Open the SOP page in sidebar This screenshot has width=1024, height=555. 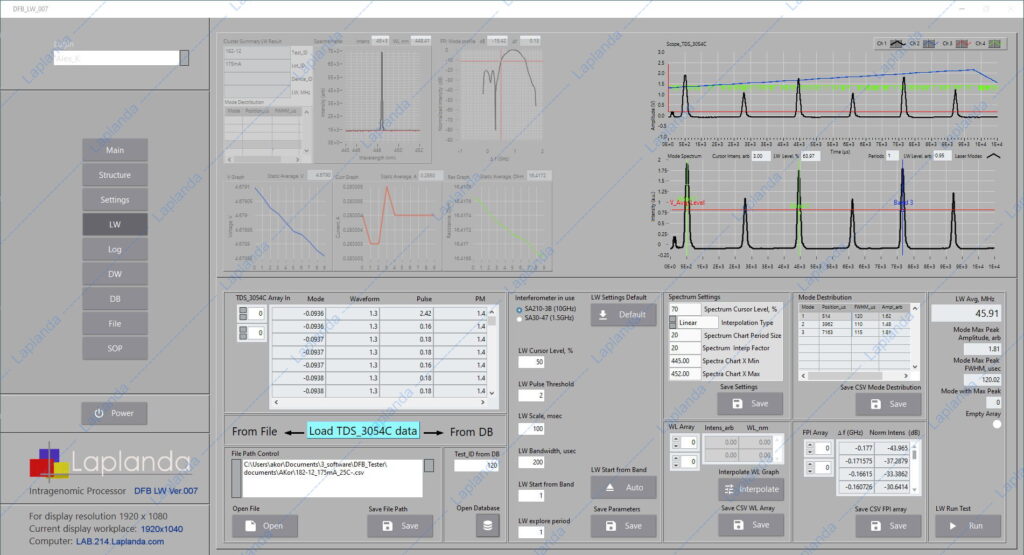click(115, 348)
